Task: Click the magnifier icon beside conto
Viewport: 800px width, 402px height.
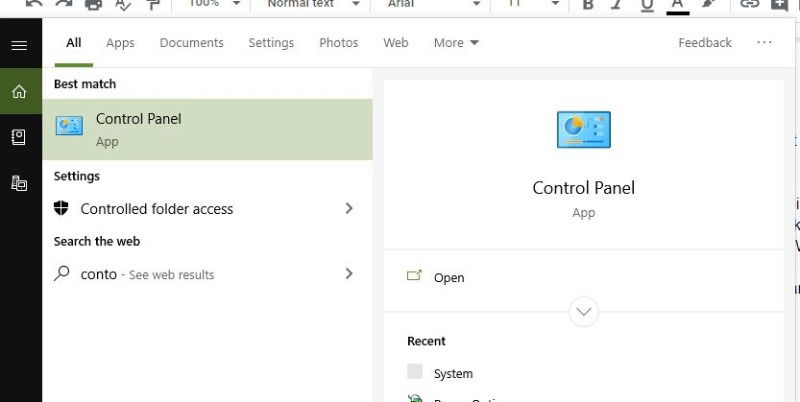Action: click(62, 273)
